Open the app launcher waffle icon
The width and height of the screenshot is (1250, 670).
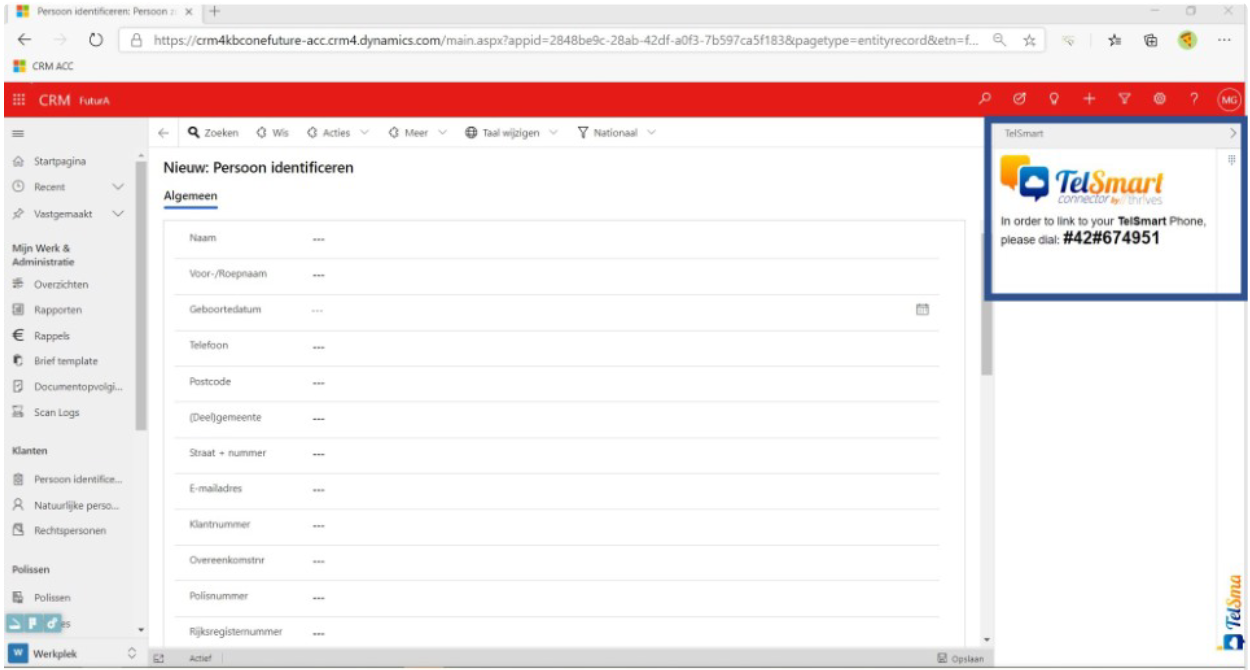click(x=18, y=99)
